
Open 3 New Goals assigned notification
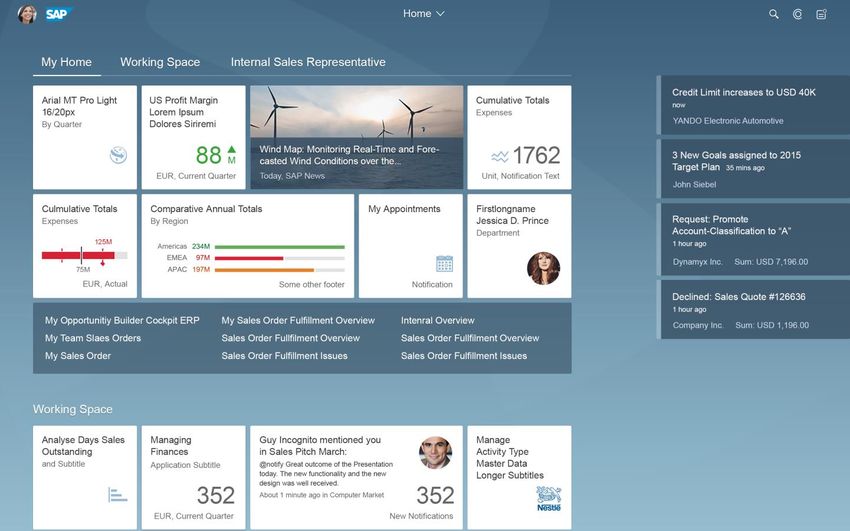coord(754,169)
